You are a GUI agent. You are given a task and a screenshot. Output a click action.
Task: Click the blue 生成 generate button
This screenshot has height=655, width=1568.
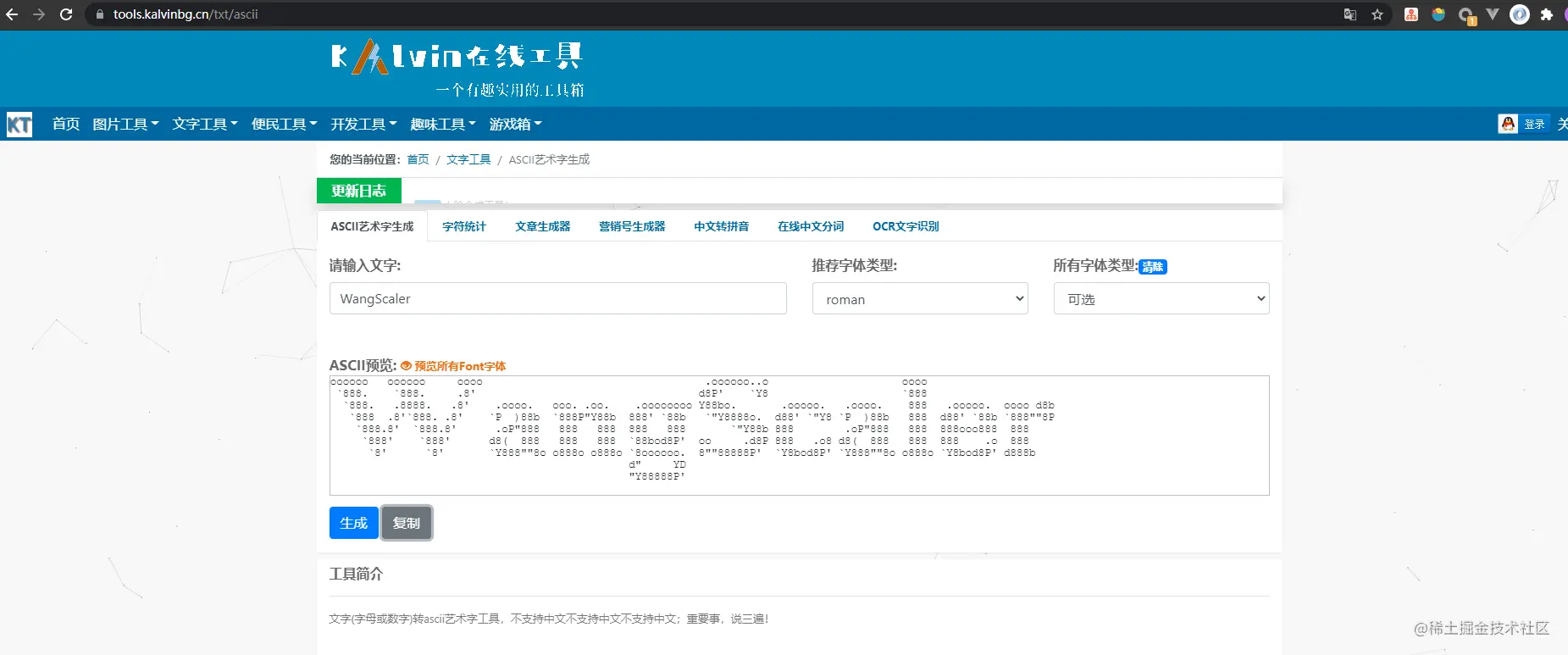[353, 523]
